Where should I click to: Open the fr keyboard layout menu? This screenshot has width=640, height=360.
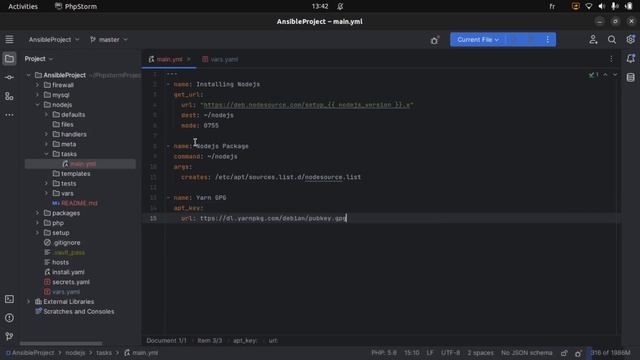coord(552,6)
